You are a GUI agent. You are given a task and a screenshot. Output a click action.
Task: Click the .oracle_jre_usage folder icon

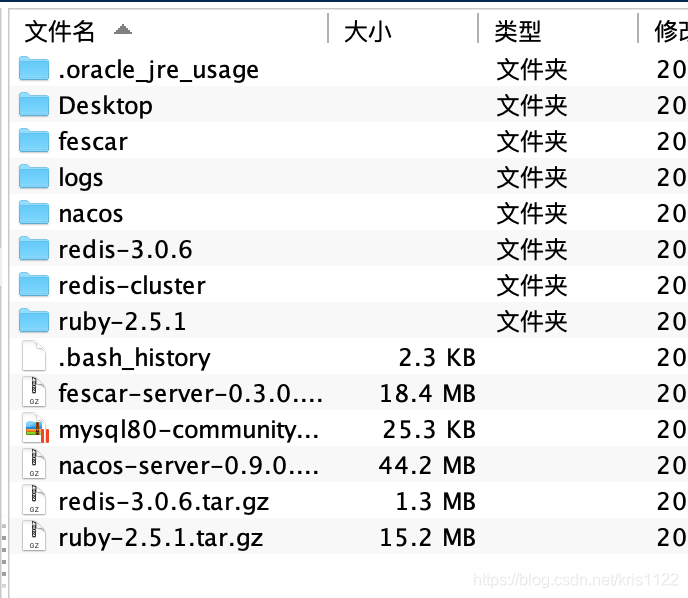34,69
